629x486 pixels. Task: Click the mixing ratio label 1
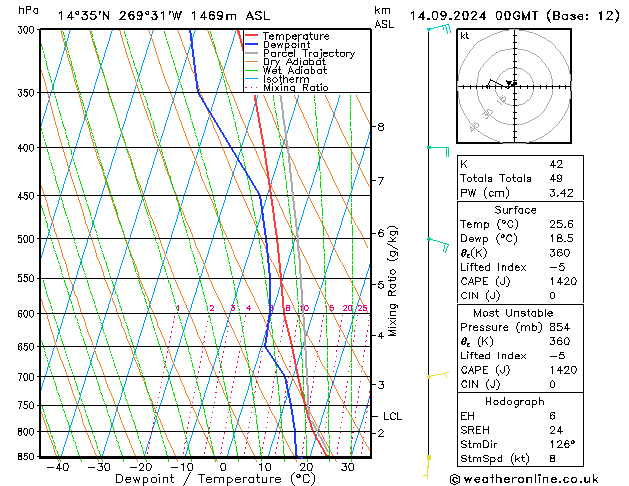pos(178,308)
